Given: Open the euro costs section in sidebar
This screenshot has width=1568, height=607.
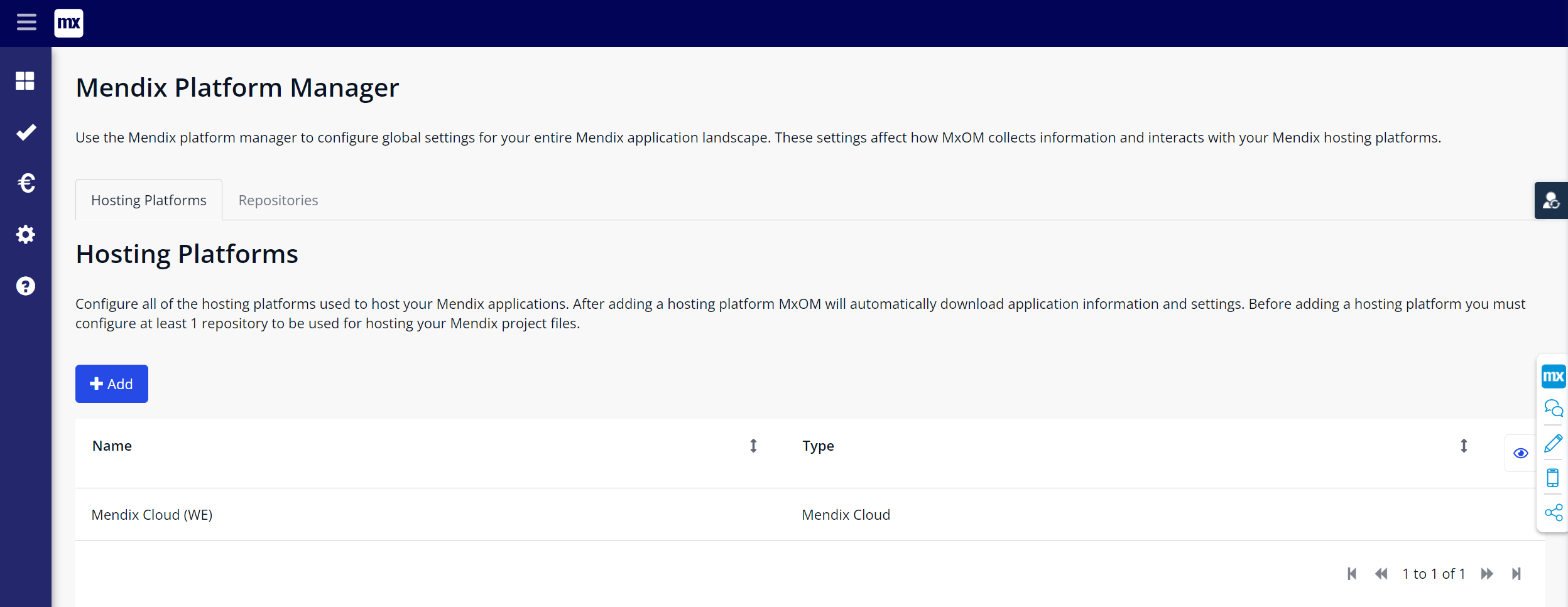Looking at the screenshot, I should click(26, 183).
